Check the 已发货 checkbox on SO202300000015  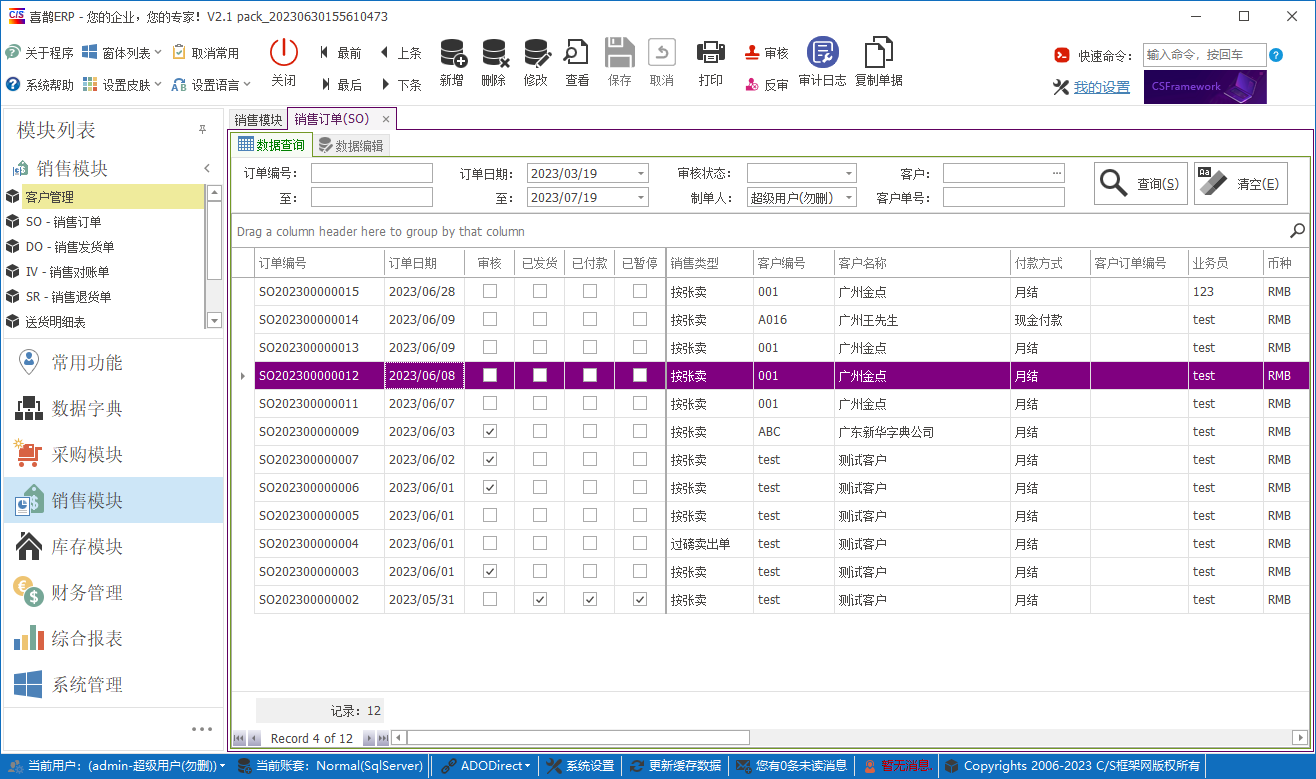[x=540, y=291]
